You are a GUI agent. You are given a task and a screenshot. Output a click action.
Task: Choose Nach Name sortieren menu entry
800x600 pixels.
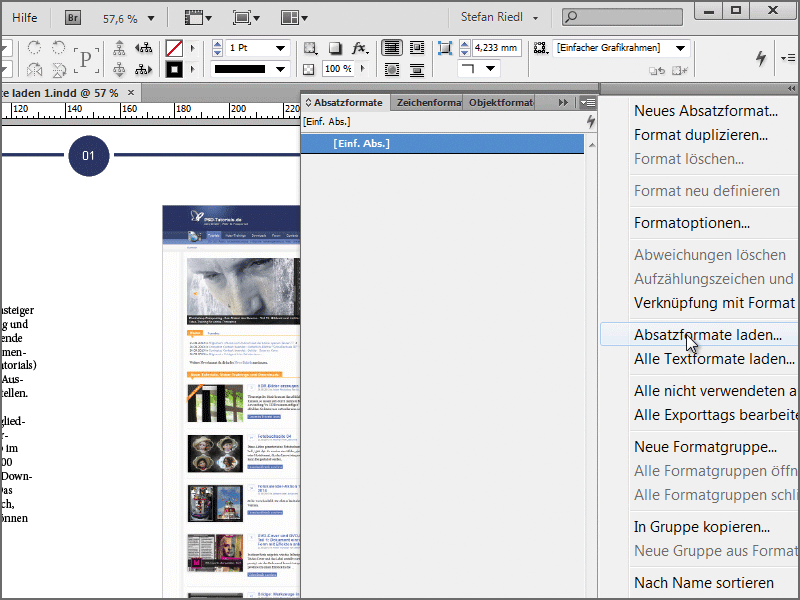[x=704, y=582]
